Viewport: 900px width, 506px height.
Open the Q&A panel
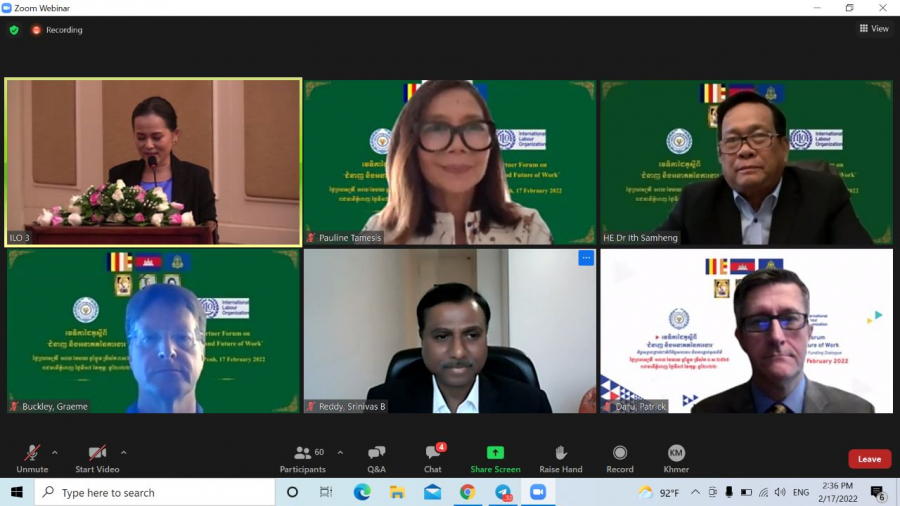[377, 458]
